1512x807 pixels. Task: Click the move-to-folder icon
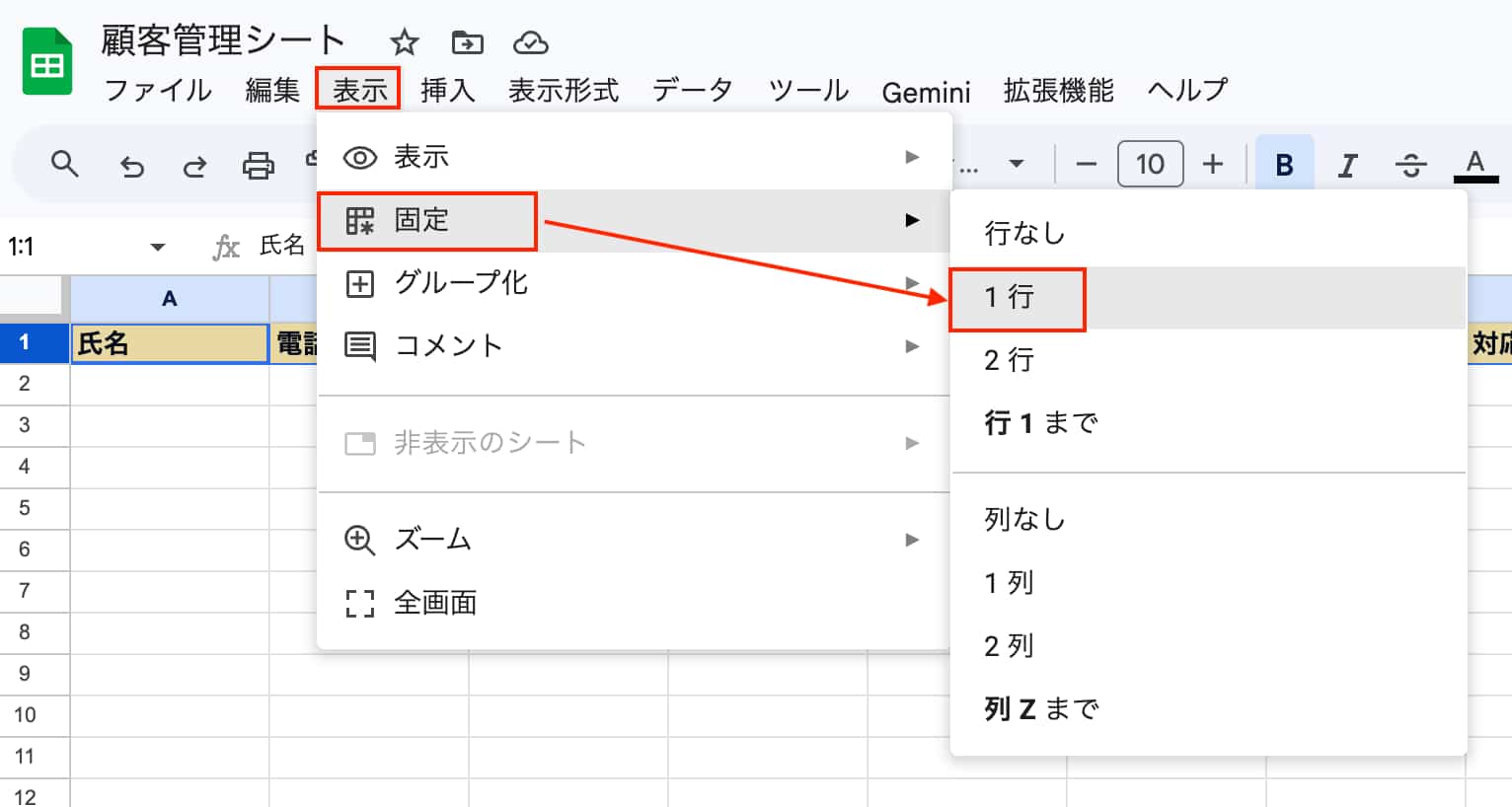coord(467,42)
